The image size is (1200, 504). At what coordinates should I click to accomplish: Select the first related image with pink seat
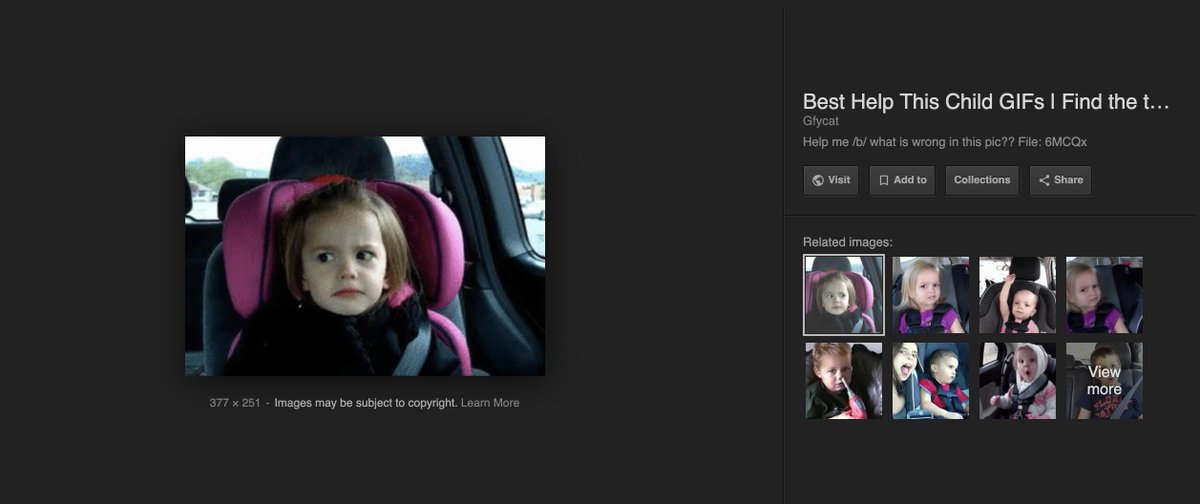[844, 295]
